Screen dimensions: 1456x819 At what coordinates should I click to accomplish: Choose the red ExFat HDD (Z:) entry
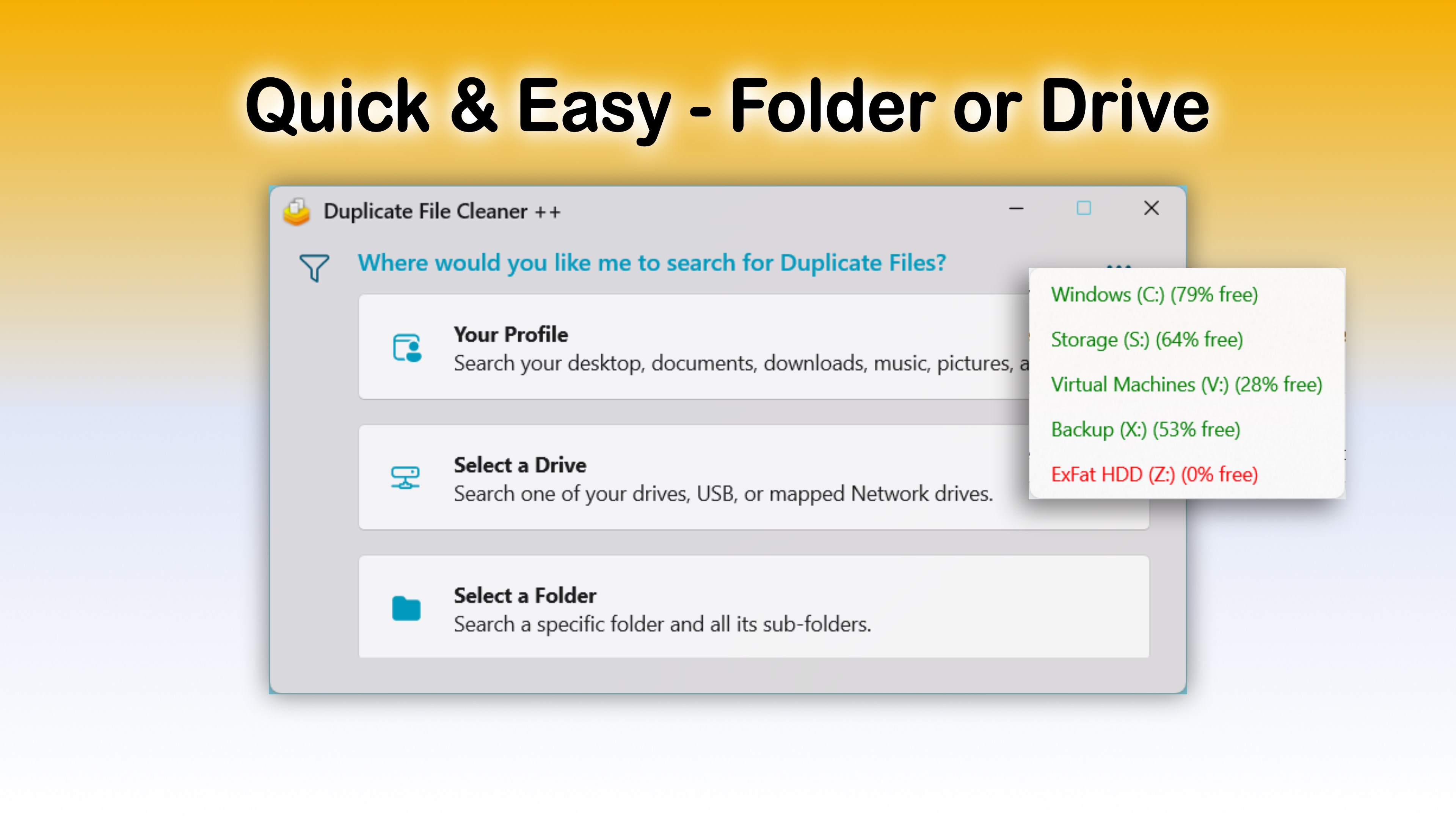(x=1154, y=475)
